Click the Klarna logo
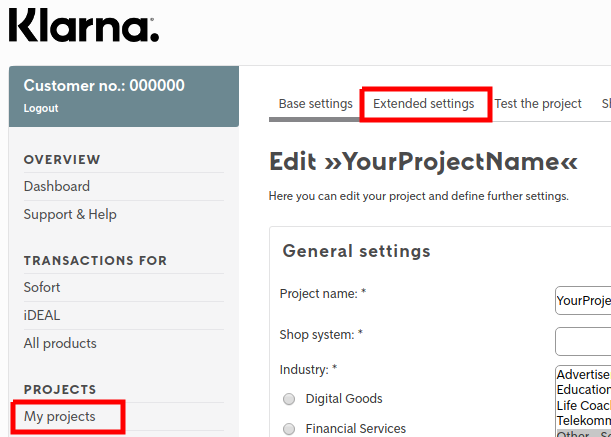The width and height of the screenshot is (611, 437). click(x=84, y=25)
